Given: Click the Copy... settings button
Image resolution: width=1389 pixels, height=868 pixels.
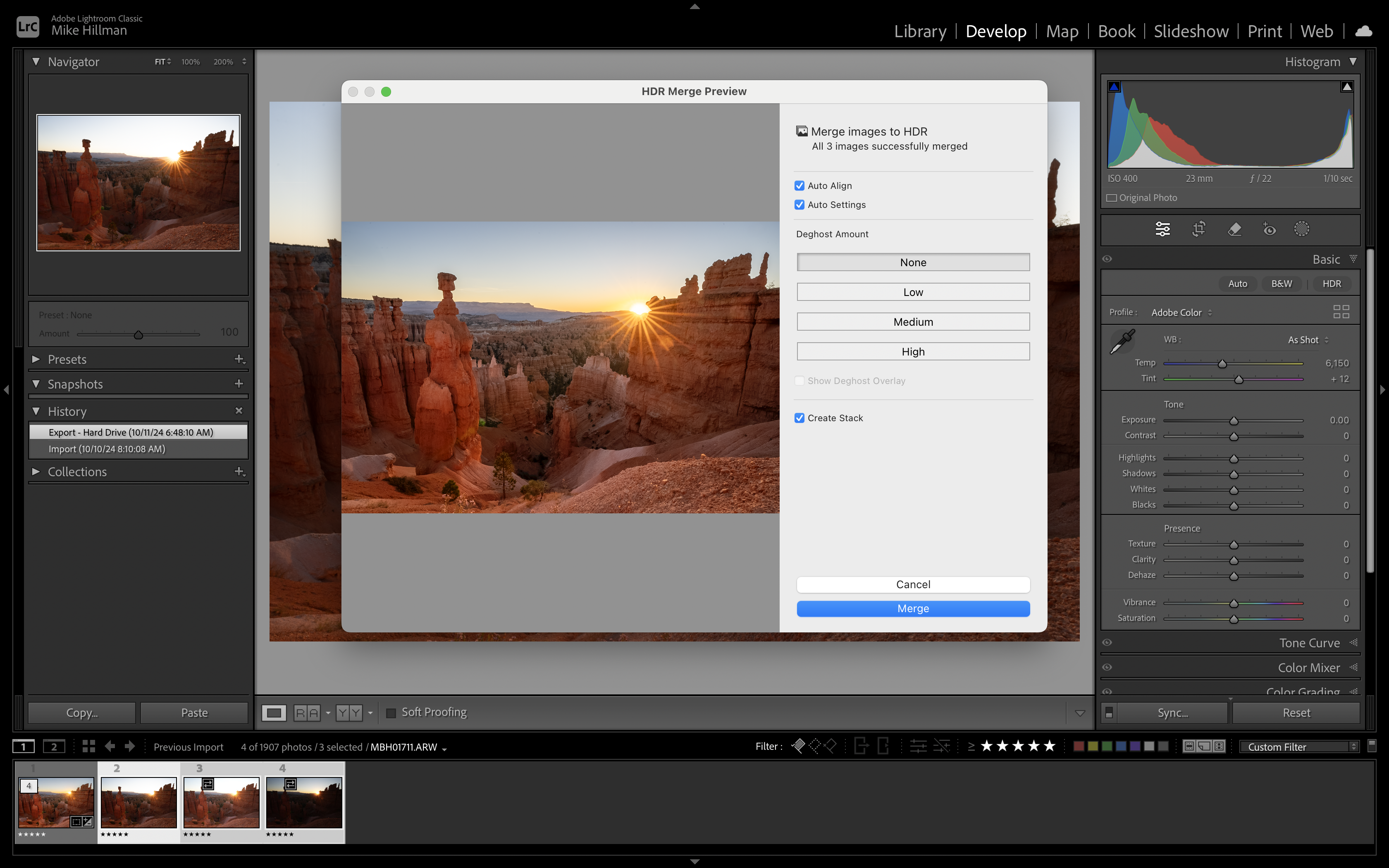Looking at the screenshot, I should [x=82, y=713].
